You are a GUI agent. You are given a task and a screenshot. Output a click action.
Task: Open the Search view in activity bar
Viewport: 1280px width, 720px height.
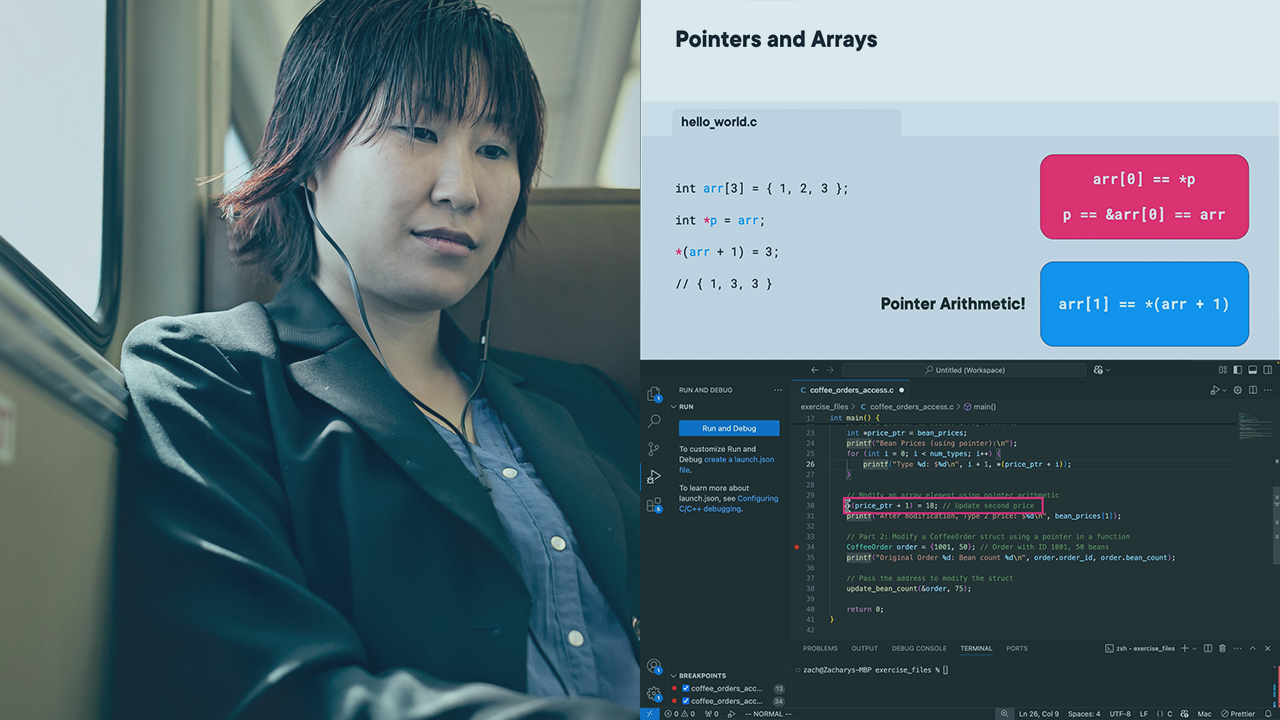point(654,421)
